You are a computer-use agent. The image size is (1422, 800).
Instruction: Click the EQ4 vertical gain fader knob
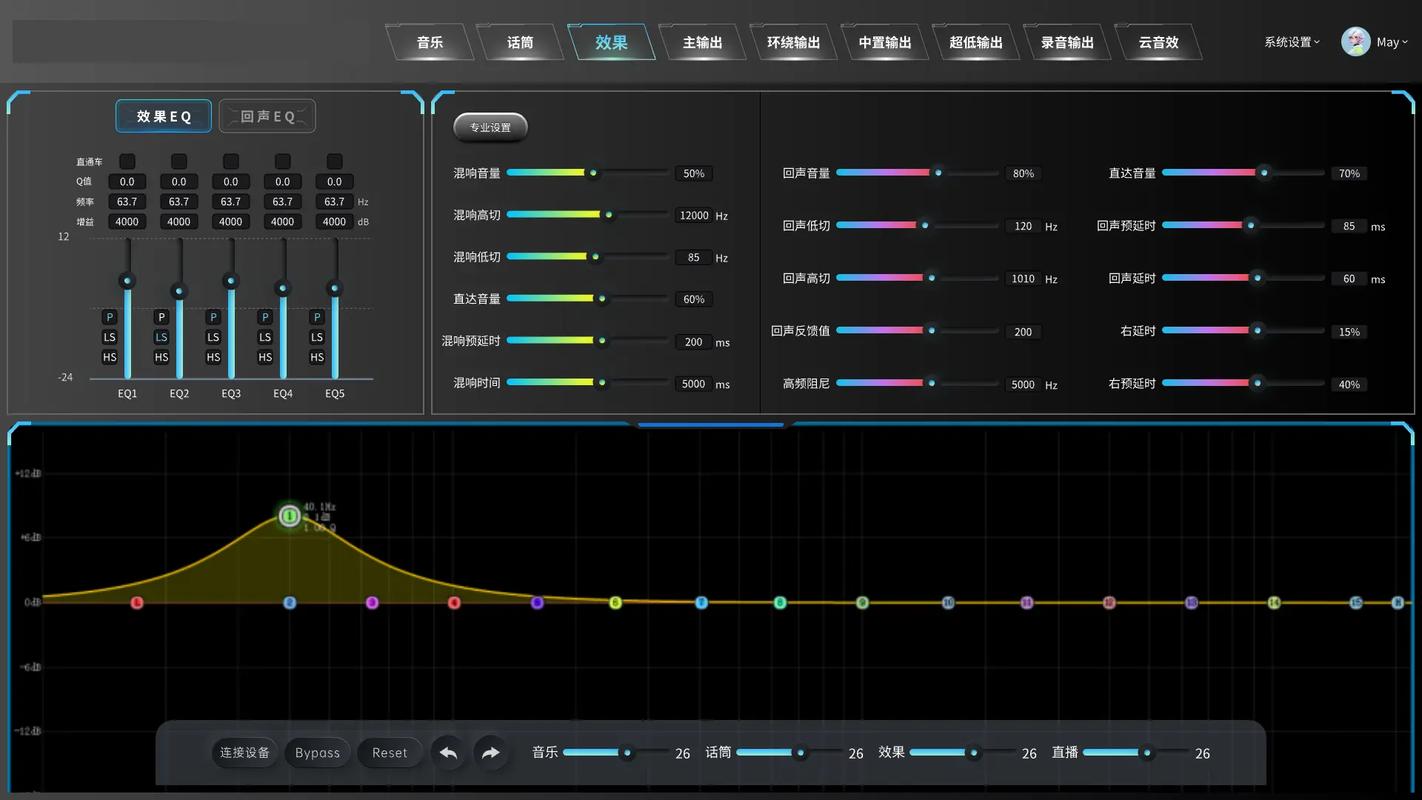click(283, 288)
